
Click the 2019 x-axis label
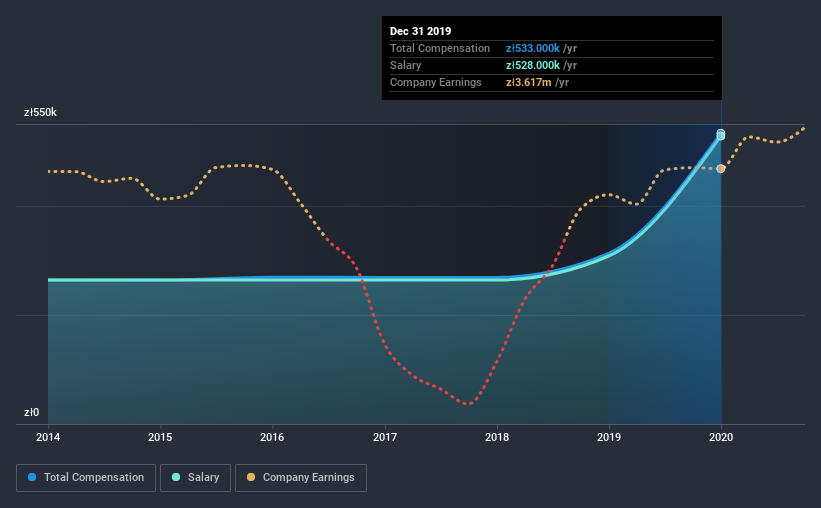[x=609, y=437]
